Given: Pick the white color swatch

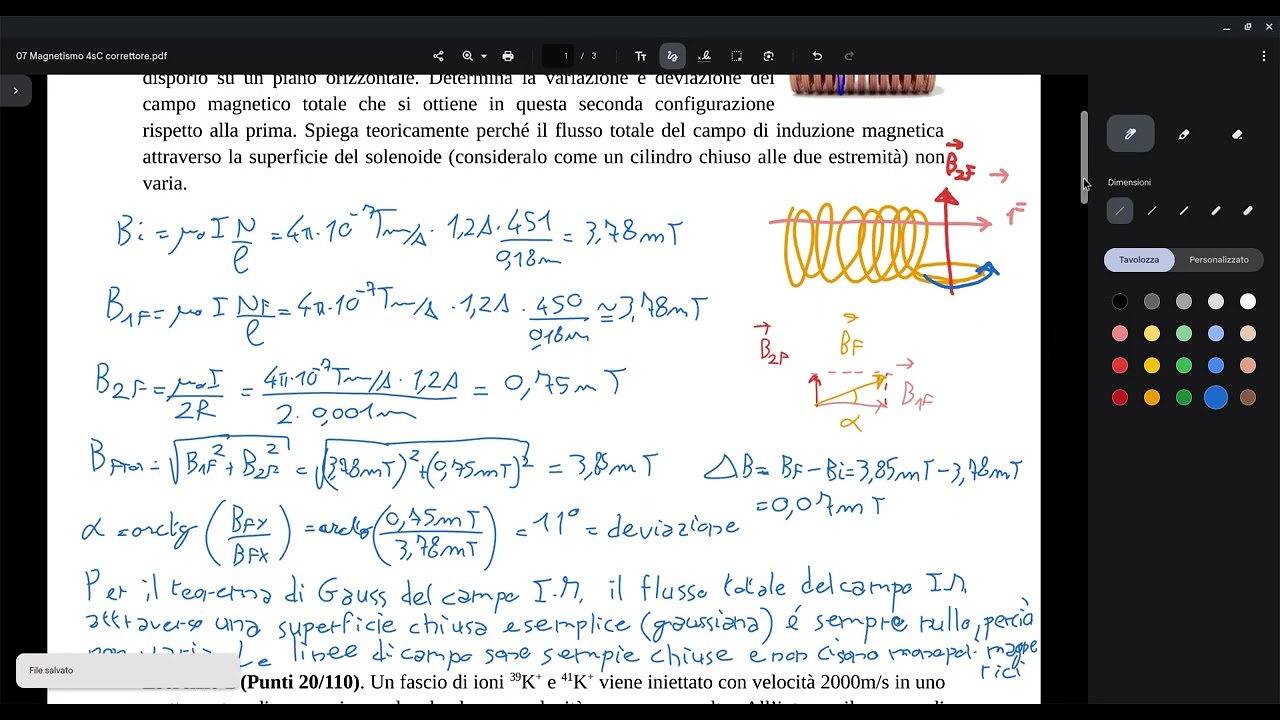Looking at the screenshot, I should click(1248, 302).
